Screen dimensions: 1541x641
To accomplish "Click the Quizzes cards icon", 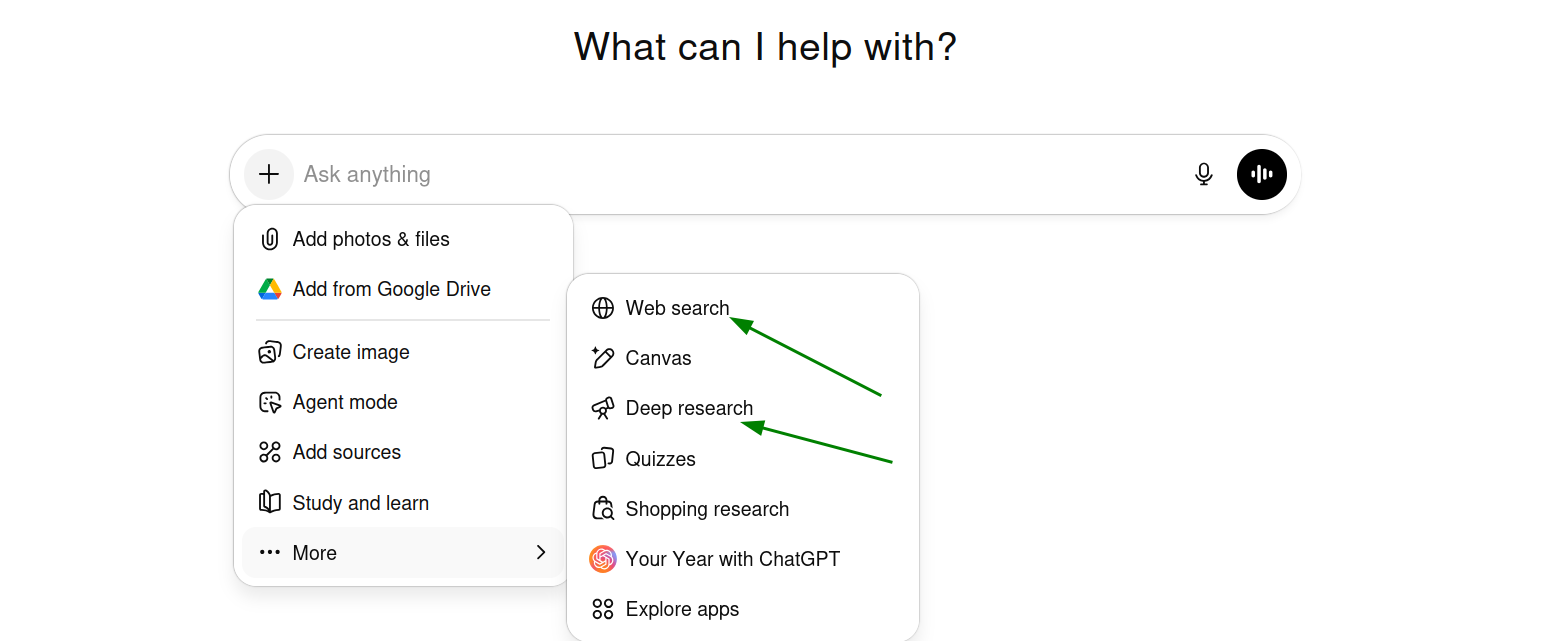I will [603, 458].
